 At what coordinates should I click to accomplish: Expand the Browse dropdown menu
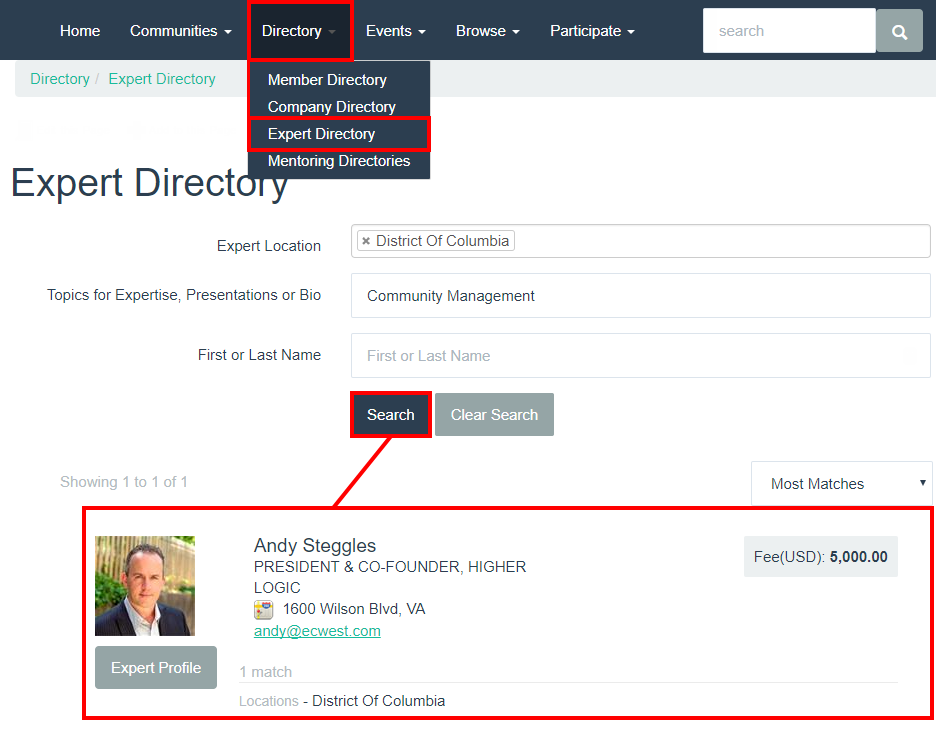pos(487,31)
